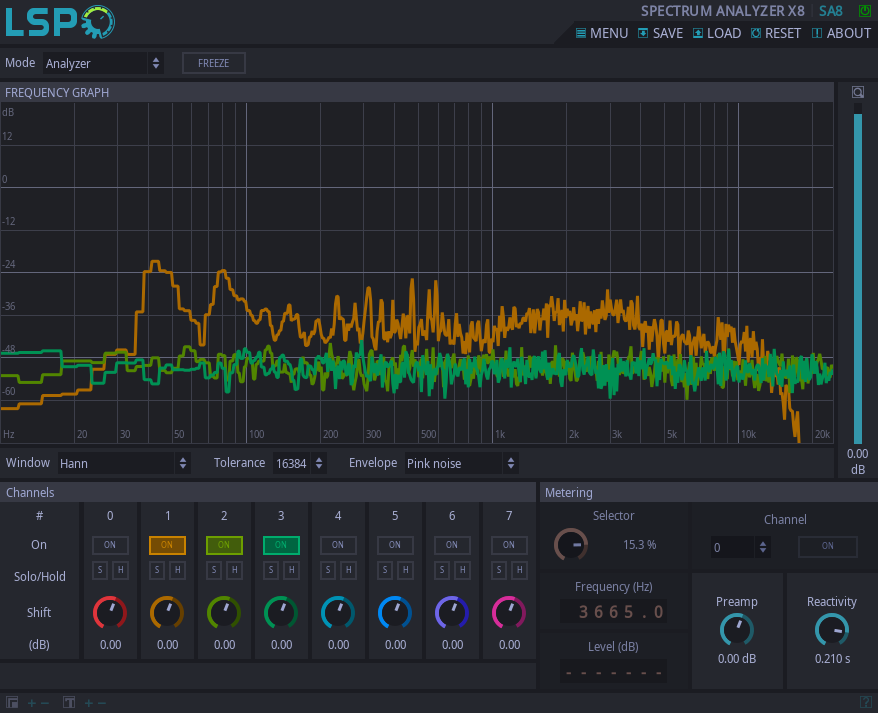Solo channel 4 with S button

point(328,570)
